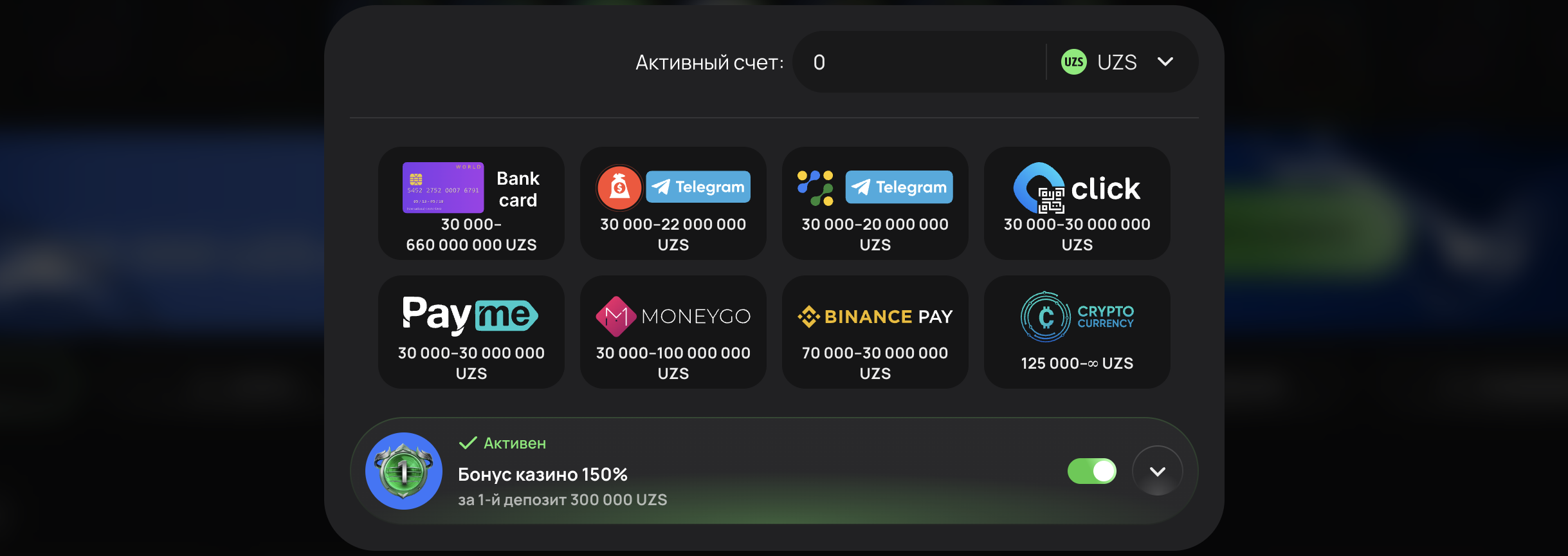Screen dimensions: 1568x556
Task: Expand the casino bonus details chevron
Action: (1157, 471)
